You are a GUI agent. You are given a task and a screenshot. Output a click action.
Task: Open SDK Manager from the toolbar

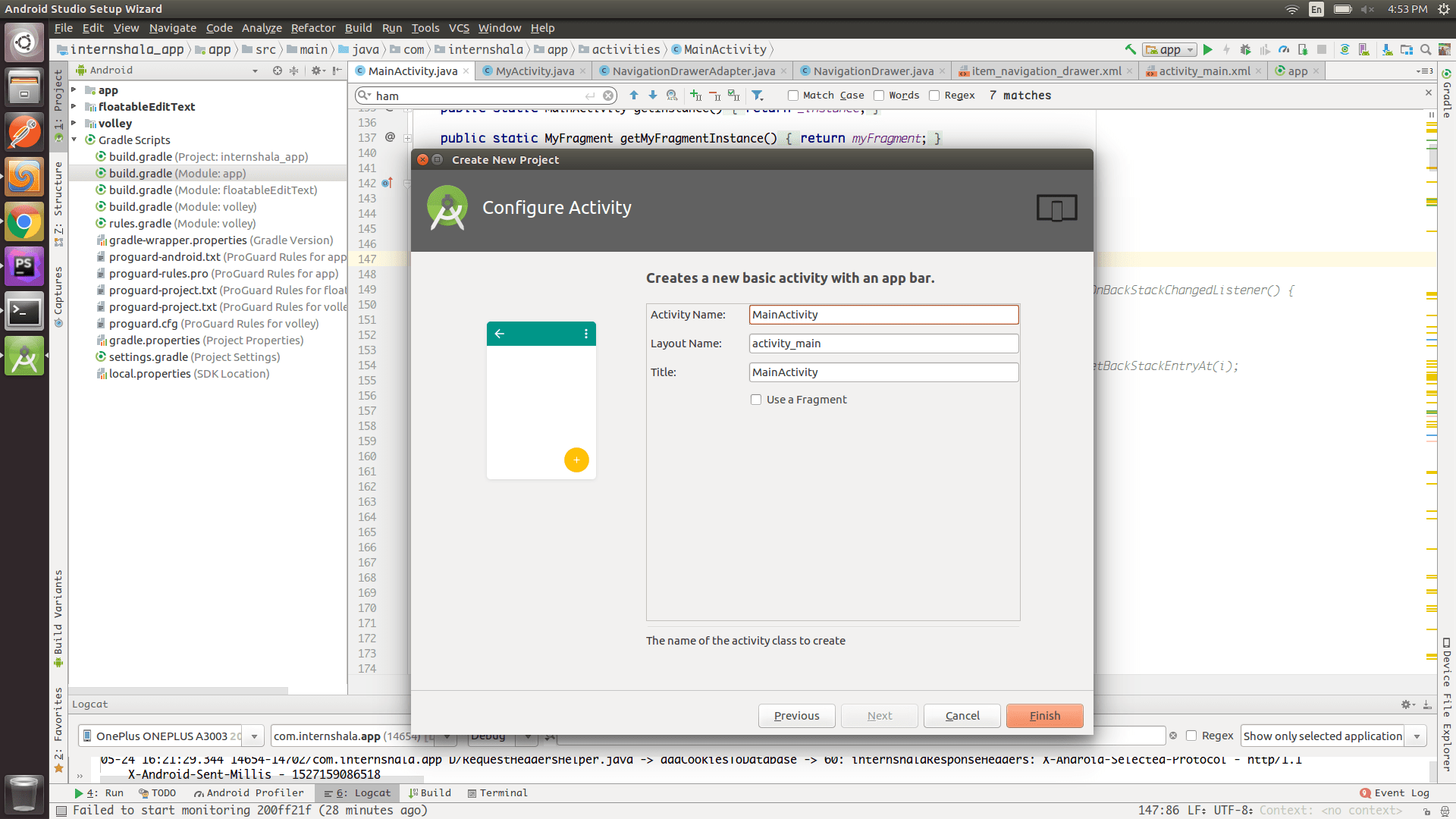tap(1386, 49)
